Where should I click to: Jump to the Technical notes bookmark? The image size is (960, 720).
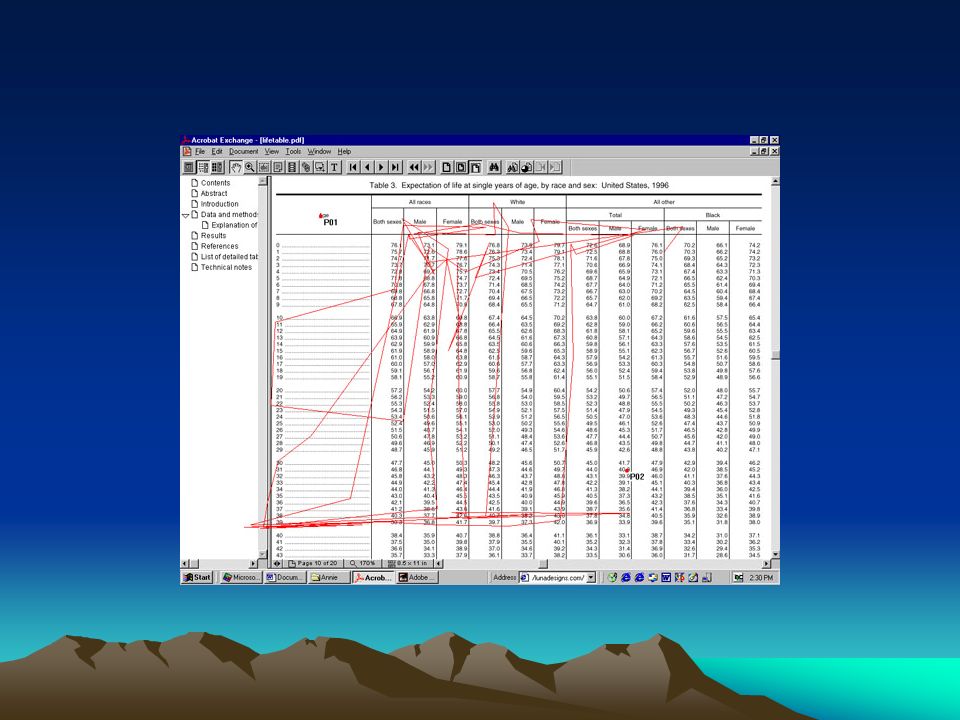[226, 268]
